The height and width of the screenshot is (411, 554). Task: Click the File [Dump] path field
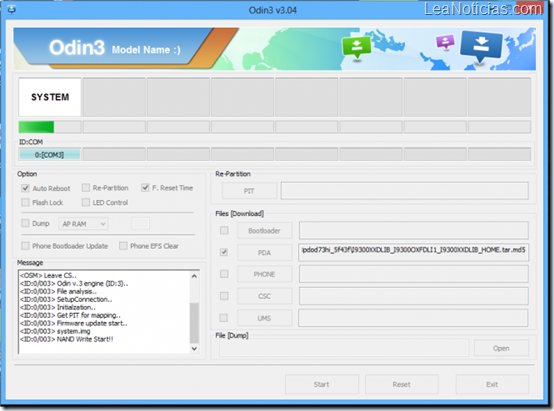[344, 348]
